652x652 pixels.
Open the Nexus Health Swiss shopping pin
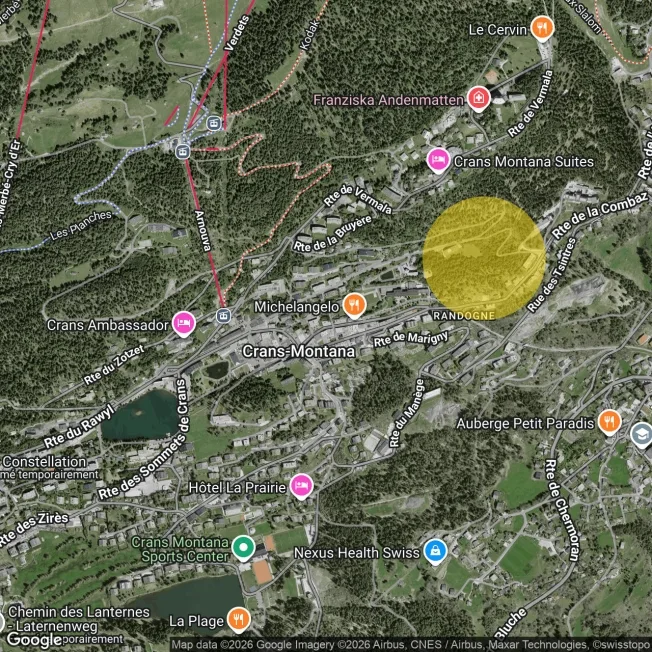pyautogui.click(x=435, y=551)
